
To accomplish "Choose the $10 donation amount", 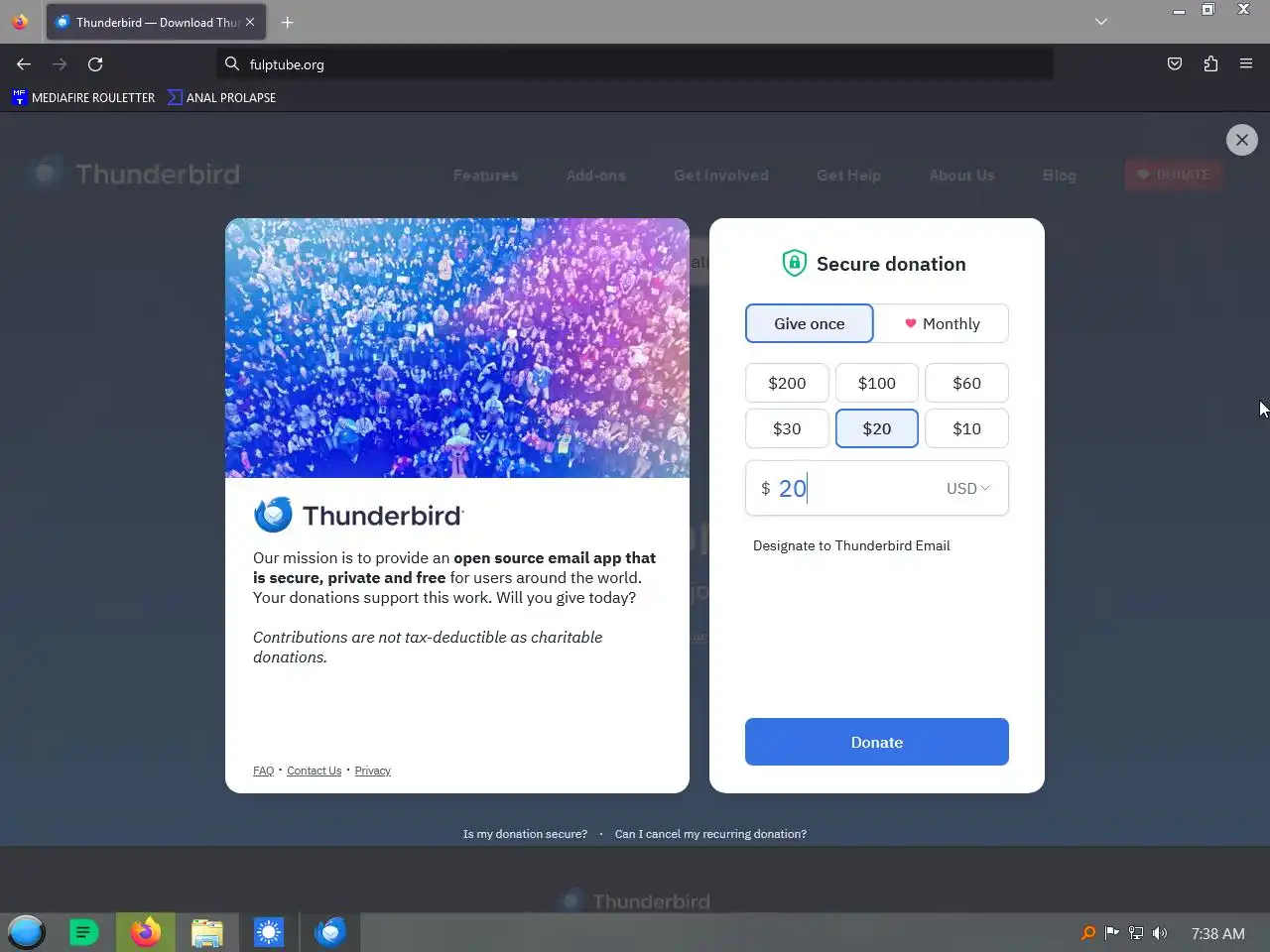I will click(966, 428).
